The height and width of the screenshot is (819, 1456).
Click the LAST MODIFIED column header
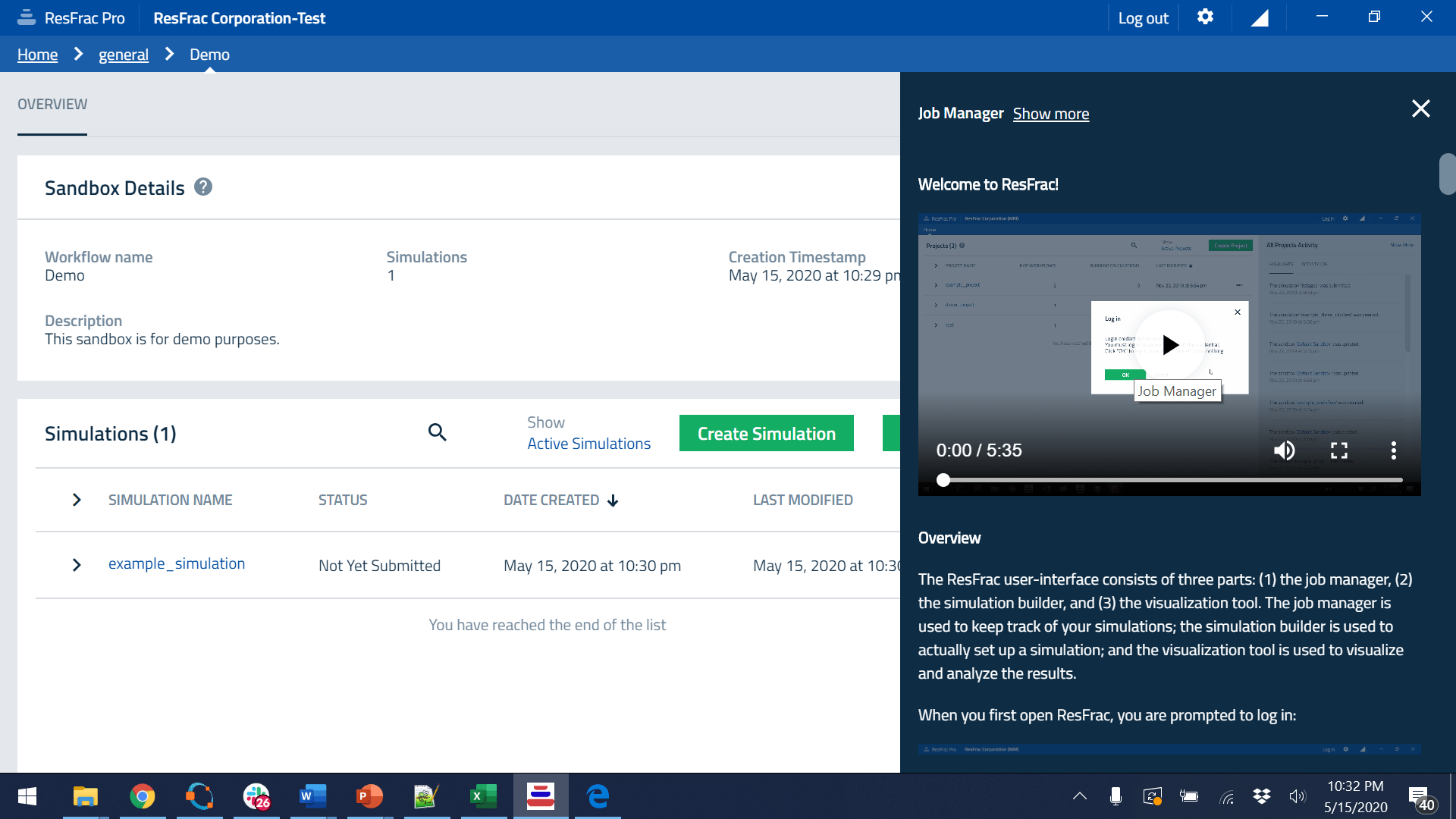pyautogui.click(x=802, y=500)
